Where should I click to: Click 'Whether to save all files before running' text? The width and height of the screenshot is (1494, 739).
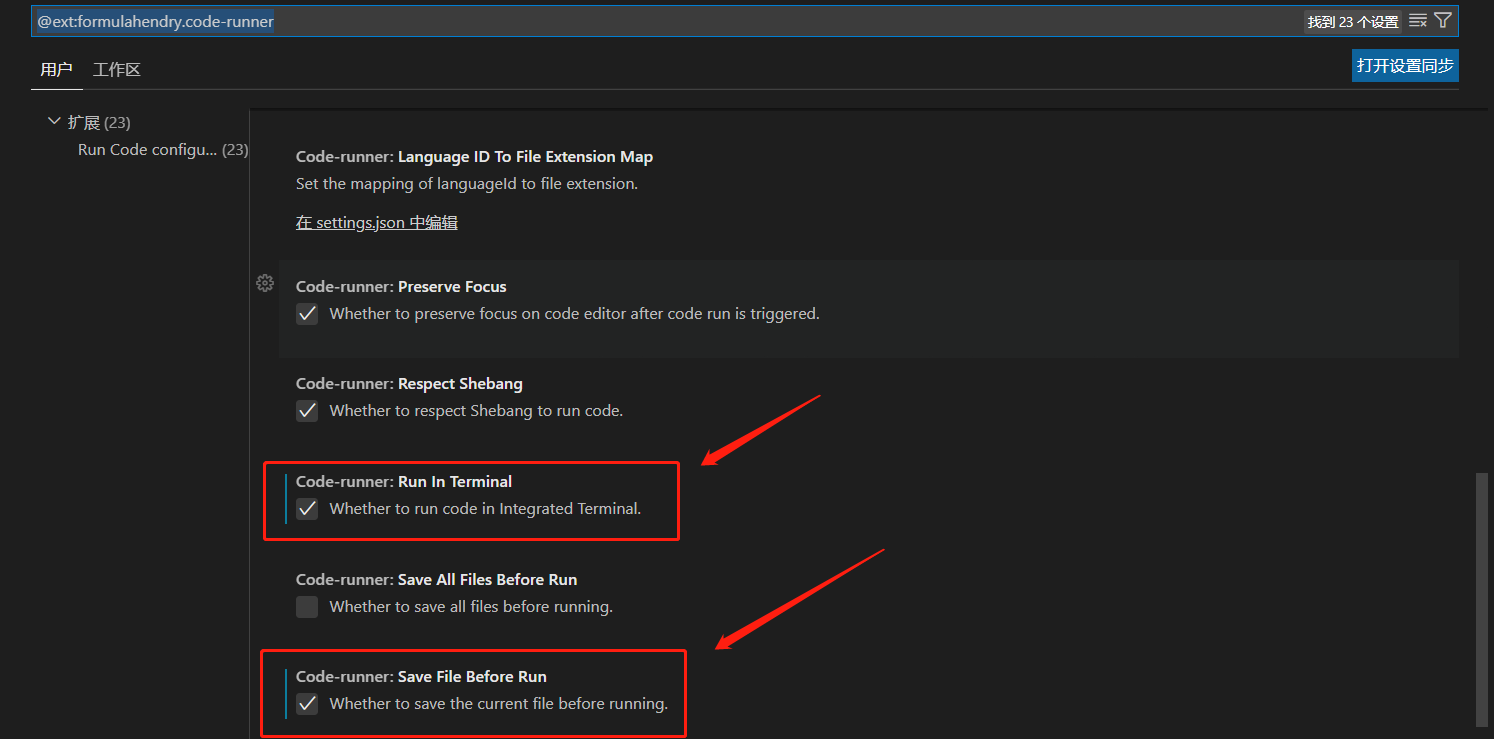coord(471,607)
